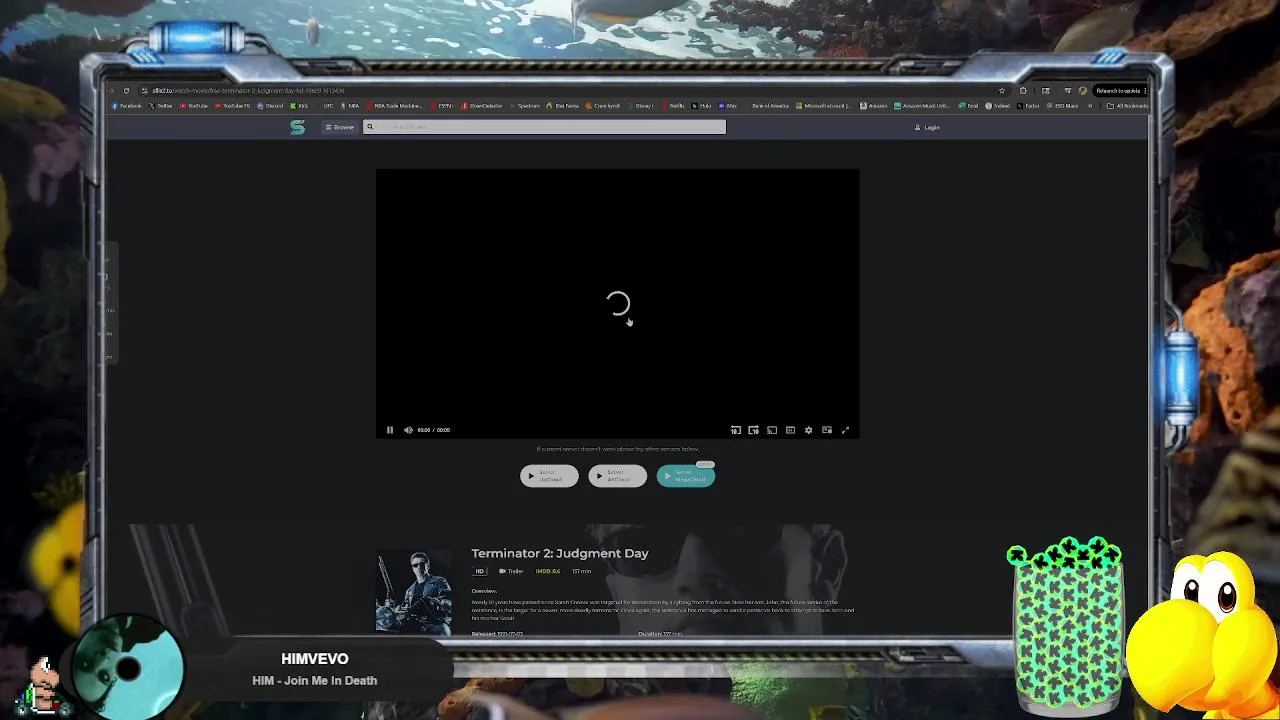Pause the video player
This screenshot has height=720, width=1280.
coord(390,430)
